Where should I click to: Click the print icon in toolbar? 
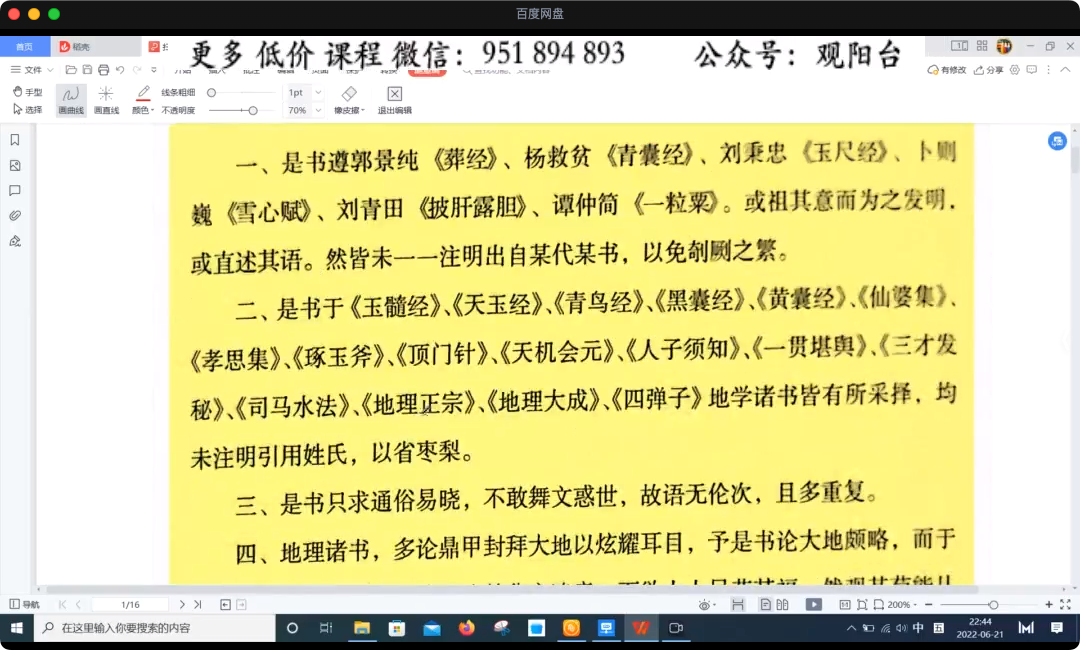coord(103,70)
